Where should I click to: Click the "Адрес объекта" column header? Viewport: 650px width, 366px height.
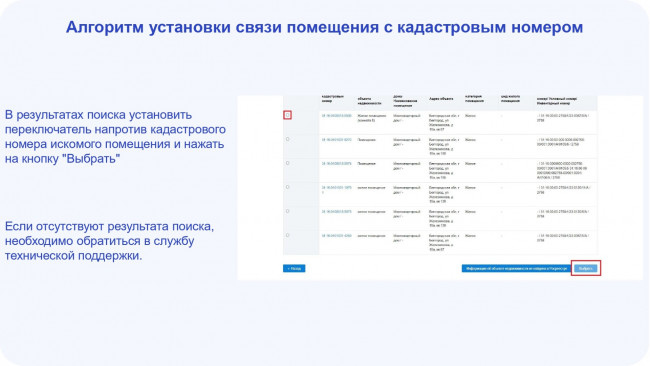point(441,99)
